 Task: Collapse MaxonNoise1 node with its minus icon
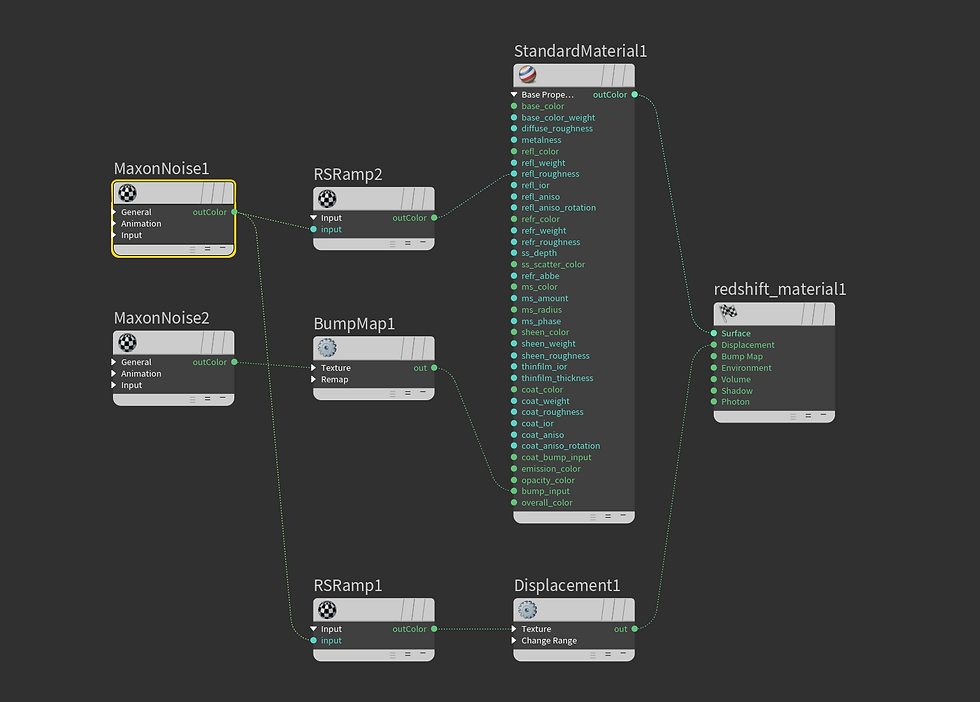tap(222, 249)
